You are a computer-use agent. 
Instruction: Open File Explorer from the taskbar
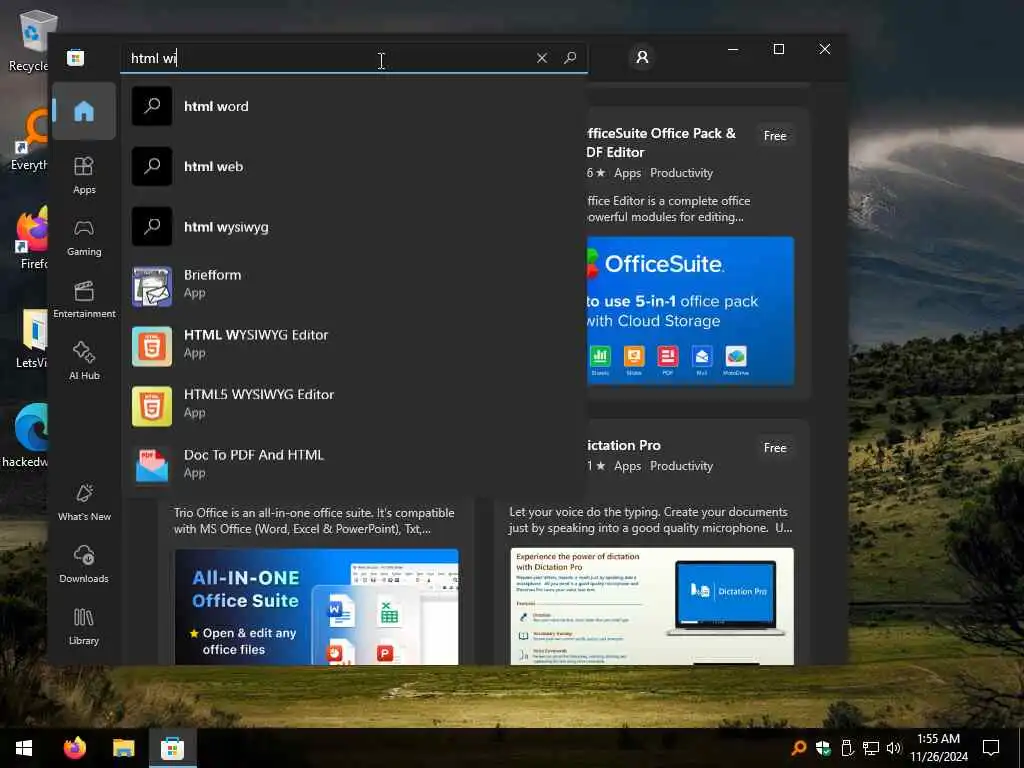point(123,748)
